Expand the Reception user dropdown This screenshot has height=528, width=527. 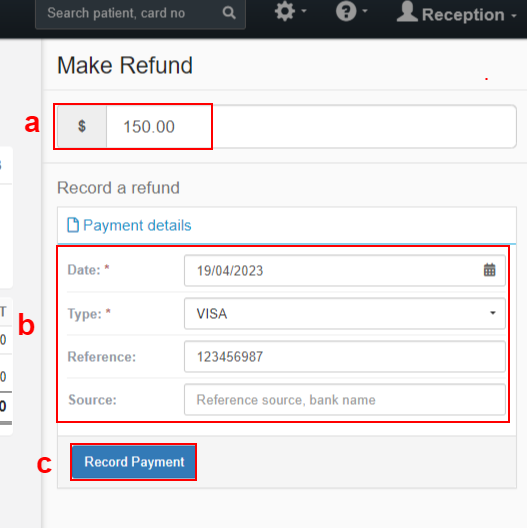pos(457,13)
